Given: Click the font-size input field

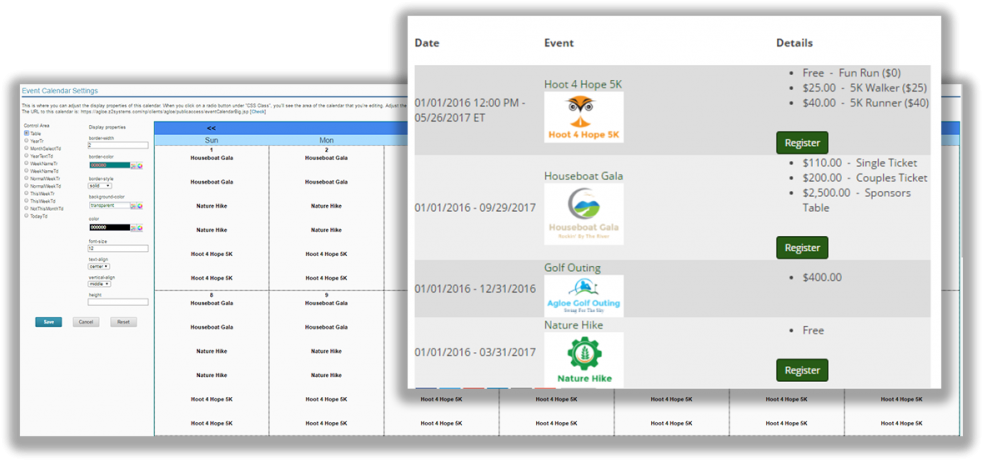Looking at the screenshot, I should 118,248.
